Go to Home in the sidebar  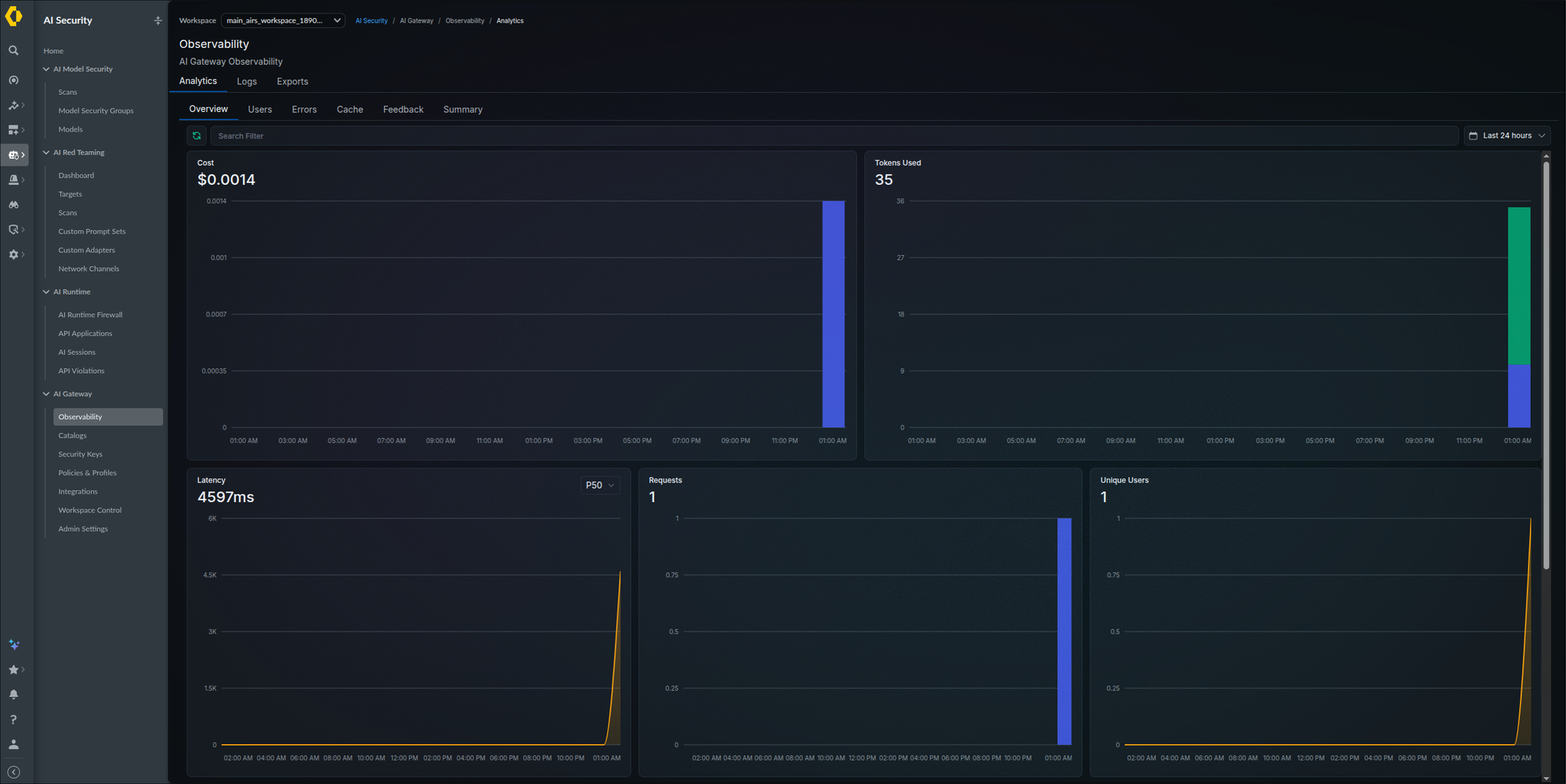[53, 51]
